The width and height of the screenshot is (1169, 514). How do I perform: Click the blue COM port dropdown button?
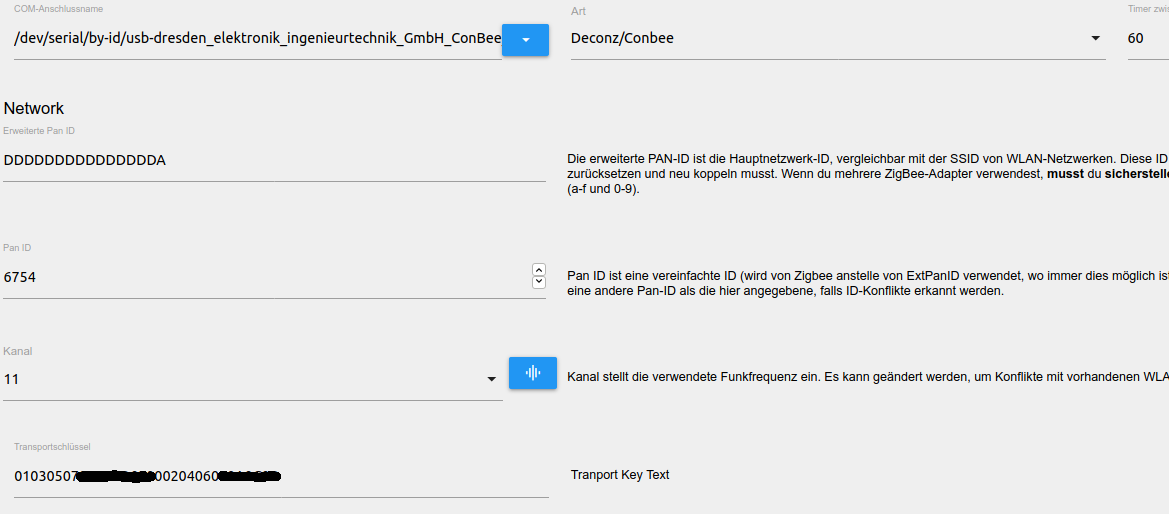click(525, 40)
